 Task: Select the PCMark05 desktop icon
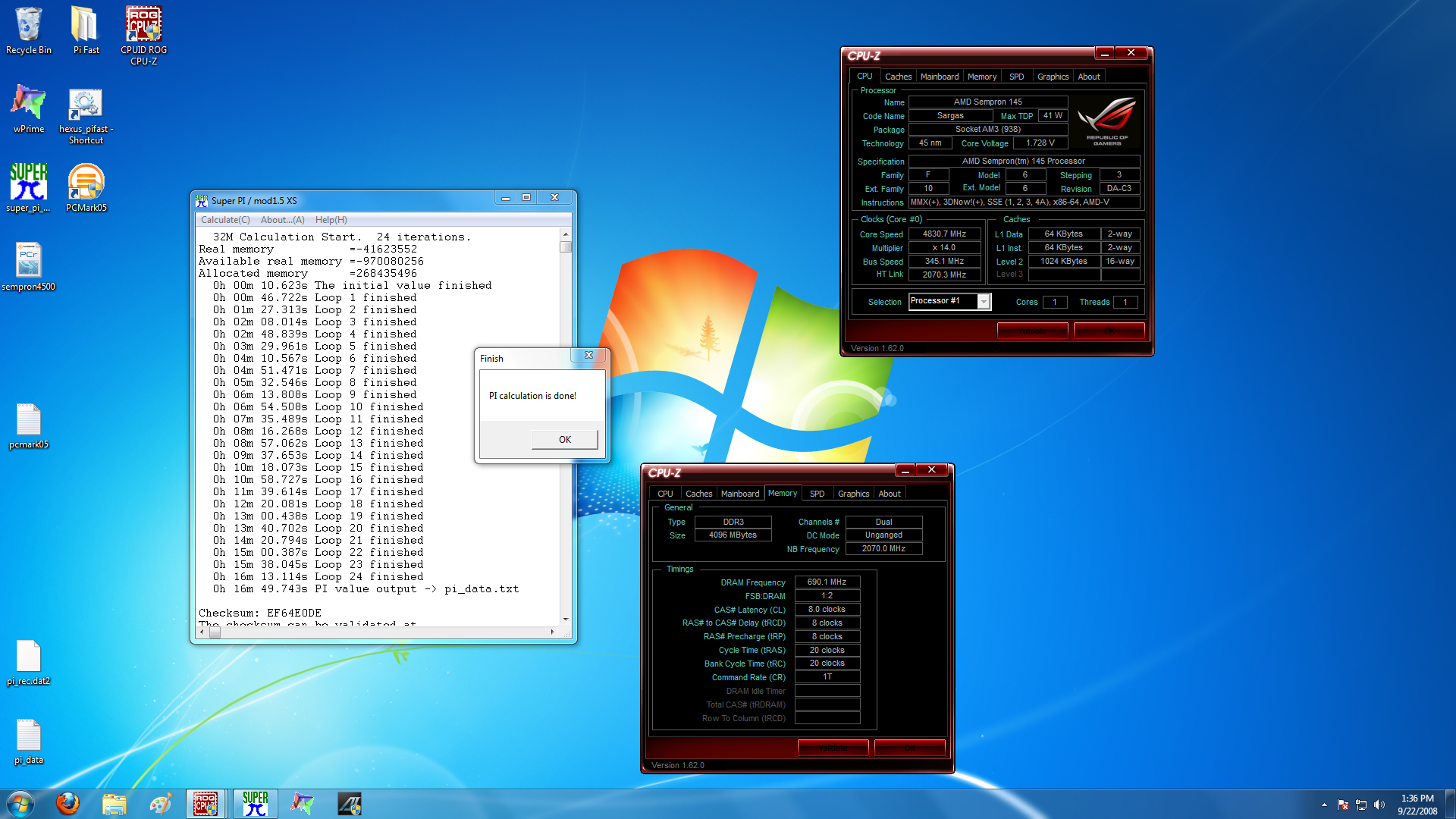86,188
